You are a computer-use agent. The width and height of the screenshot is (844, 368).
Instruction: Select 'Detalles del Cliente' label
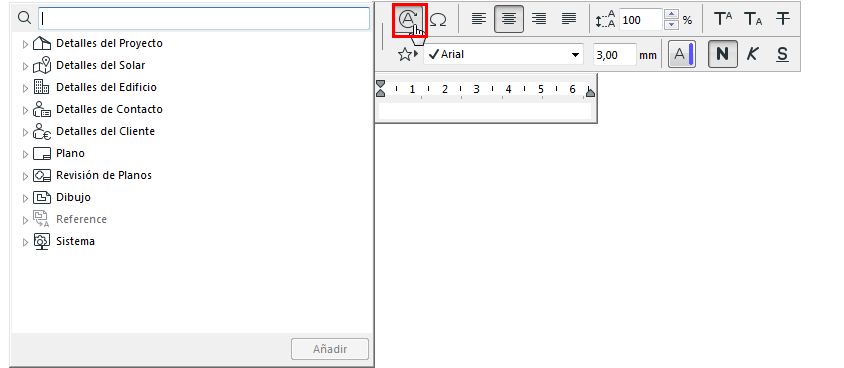point(106,131)
